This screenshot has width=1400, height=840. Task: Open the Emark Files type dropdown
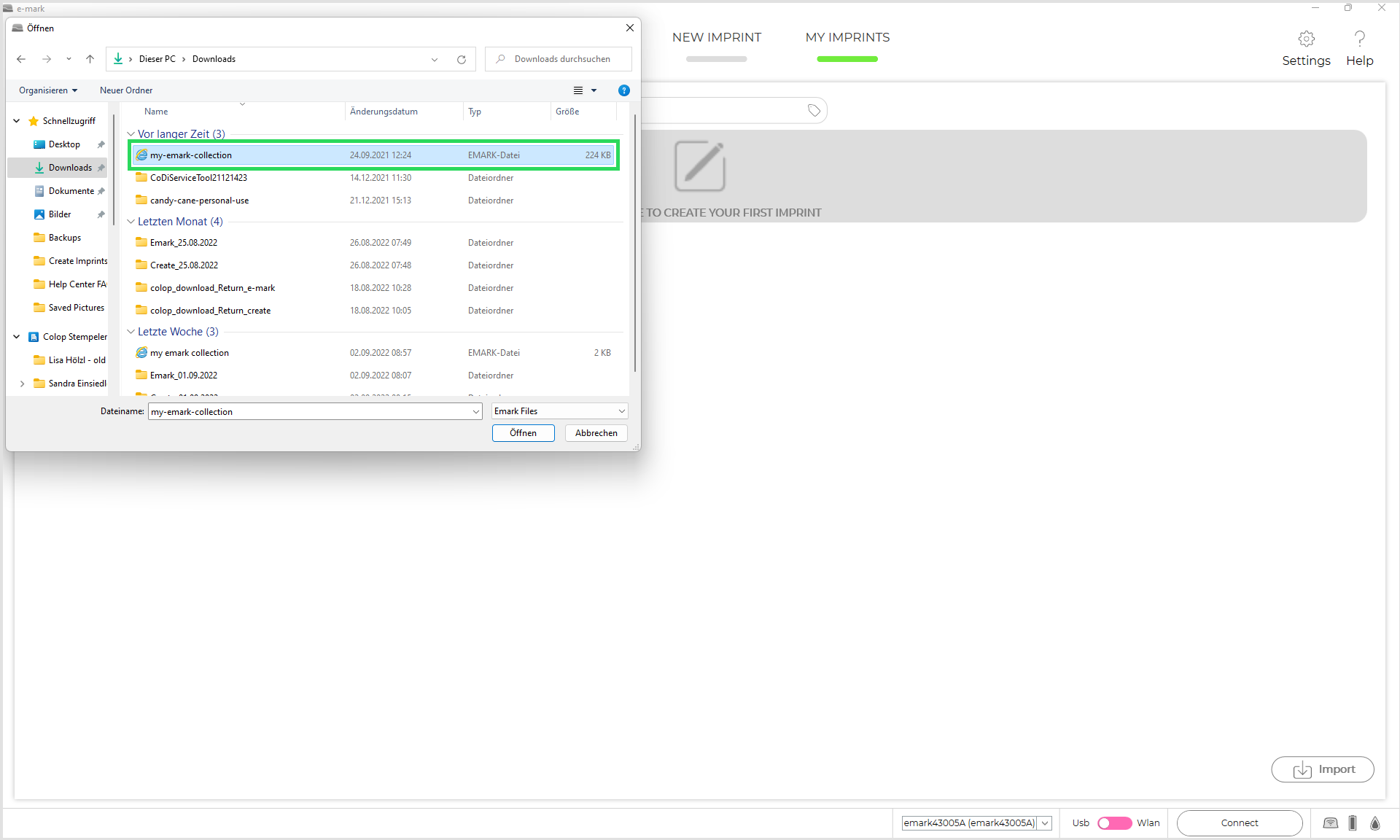[x=559, y=411]
